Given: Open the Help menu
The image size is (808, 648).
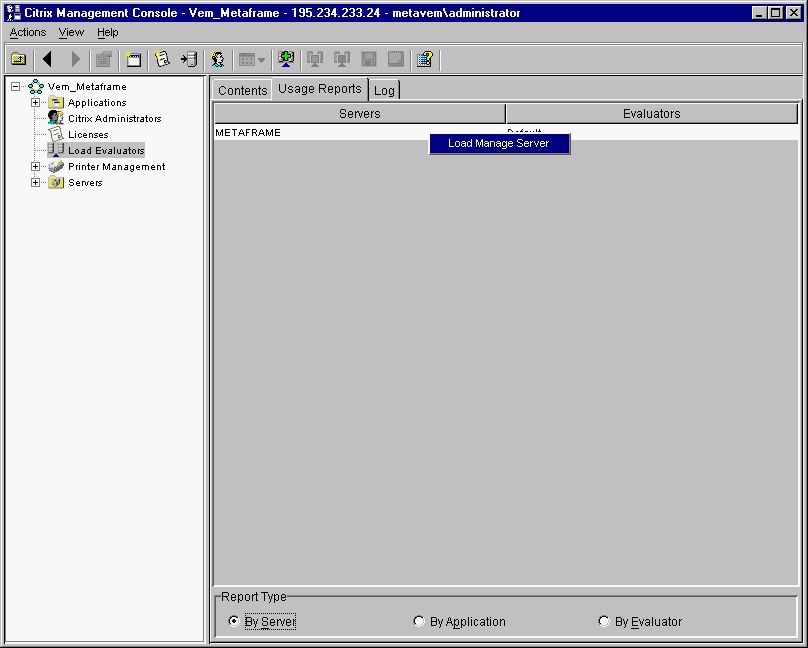Looking at the screenshot, I should coord(108,32).
